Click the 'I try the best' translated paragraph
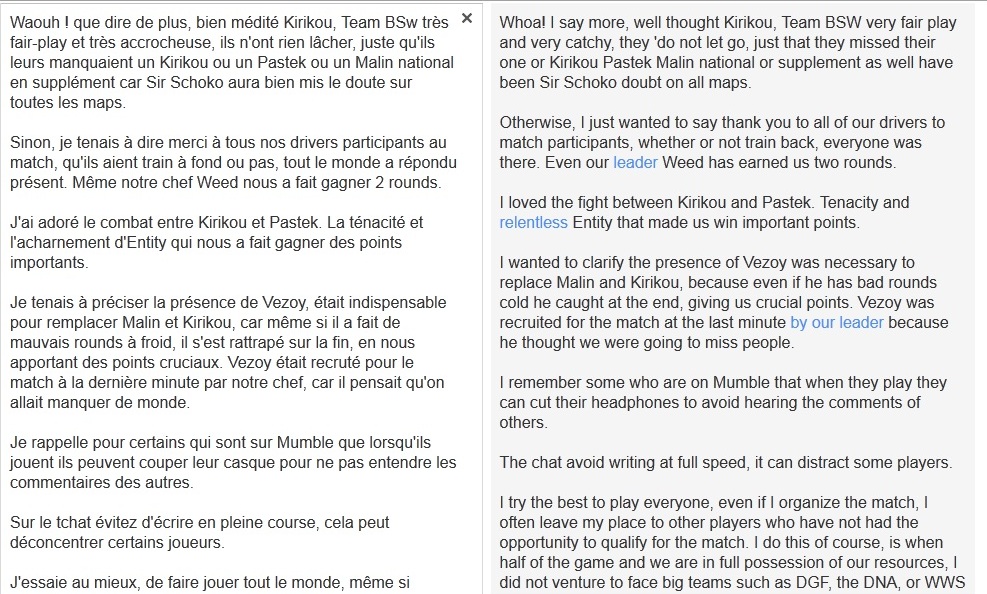 pos(733,542)
